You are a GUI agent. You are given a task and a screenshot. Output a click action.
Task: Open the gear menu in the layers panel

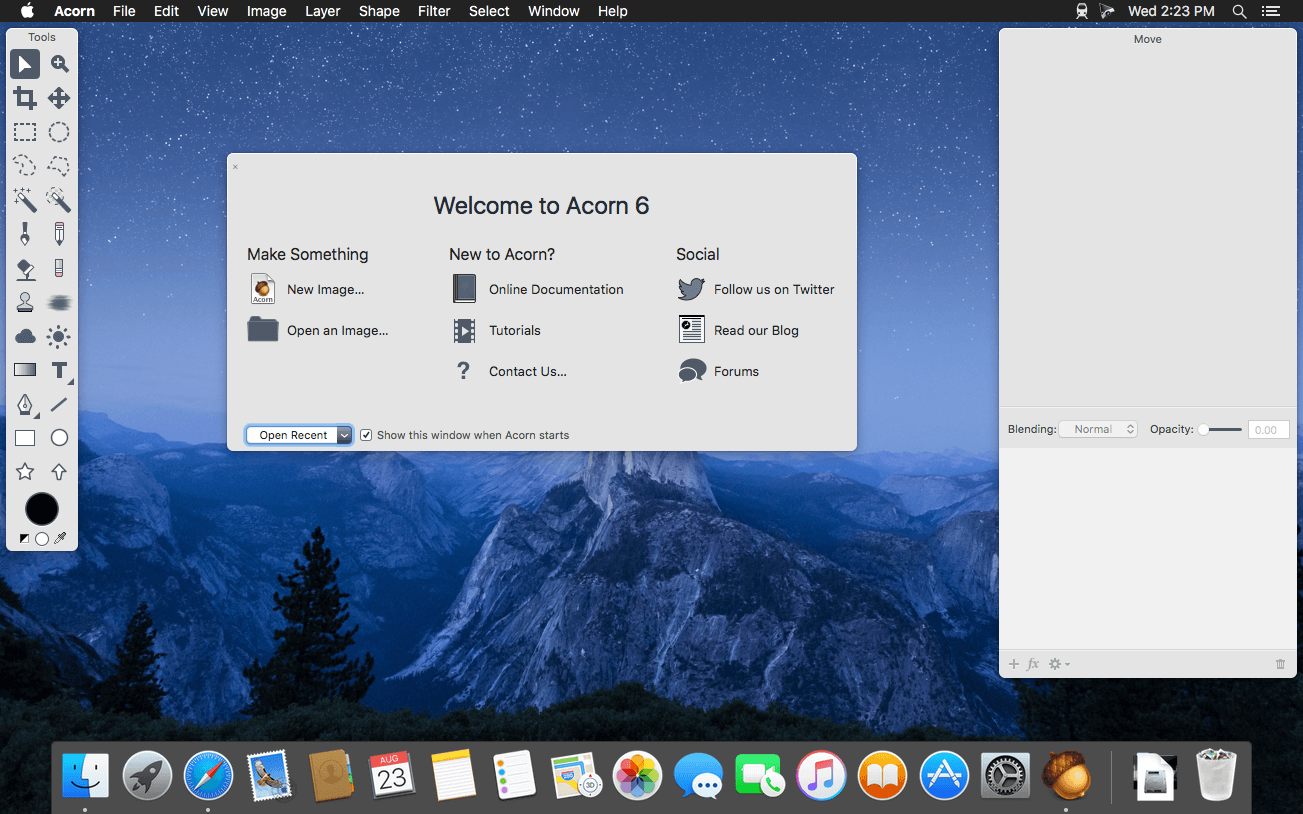1056,663
